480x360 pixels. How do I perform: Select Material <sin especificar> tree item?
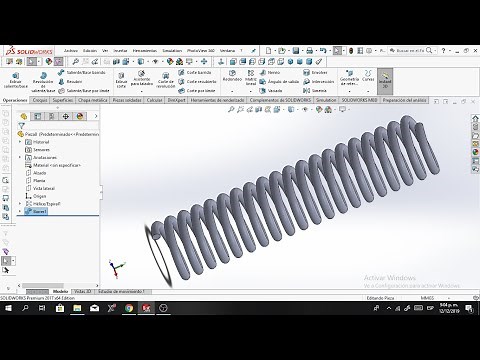coord(53,165)
